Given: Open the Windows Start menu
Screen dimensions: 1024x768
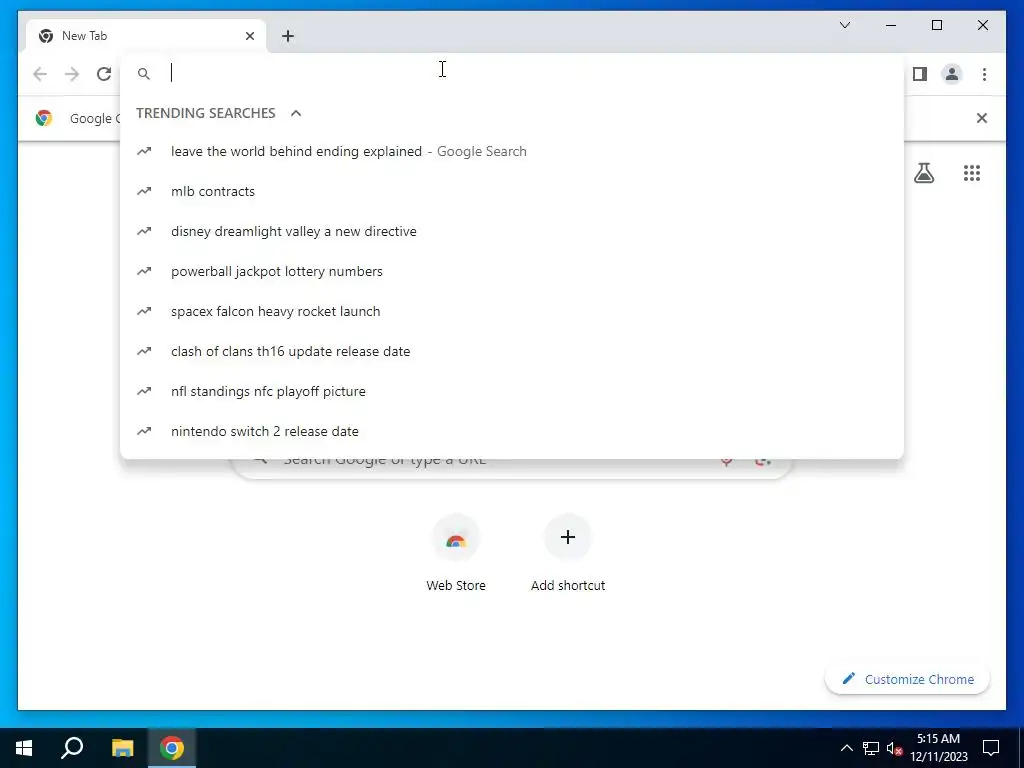Looking at the screenshot, I should (x=24, y=748).
